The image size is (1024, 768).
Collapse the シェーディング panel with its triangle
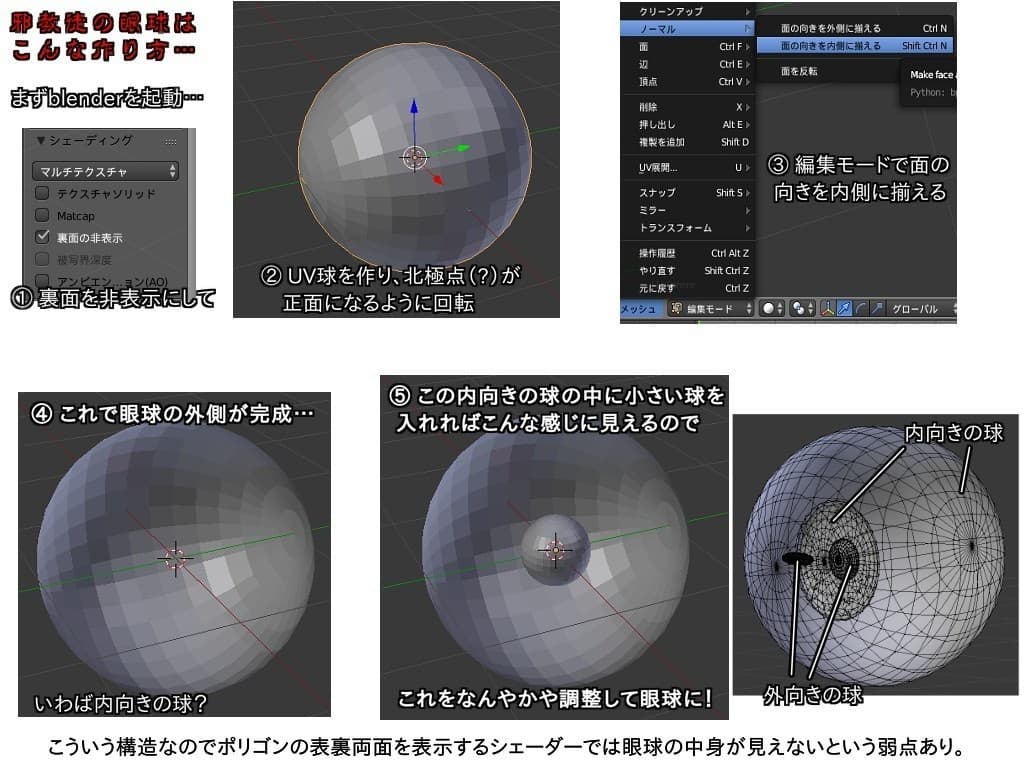click(41, 141)
